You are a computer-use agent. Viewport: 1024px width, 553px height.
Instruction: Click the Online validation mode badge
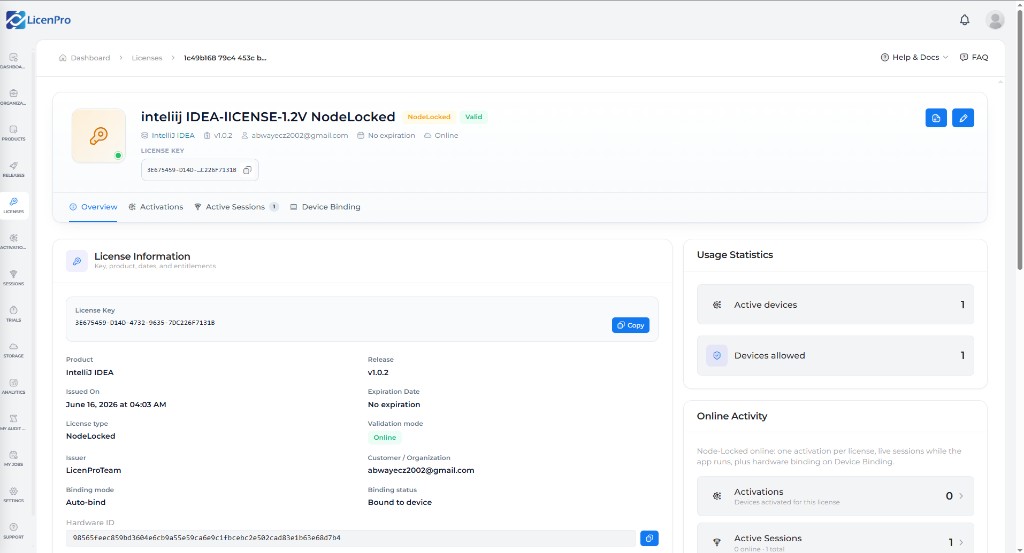[x=385, y=437]
